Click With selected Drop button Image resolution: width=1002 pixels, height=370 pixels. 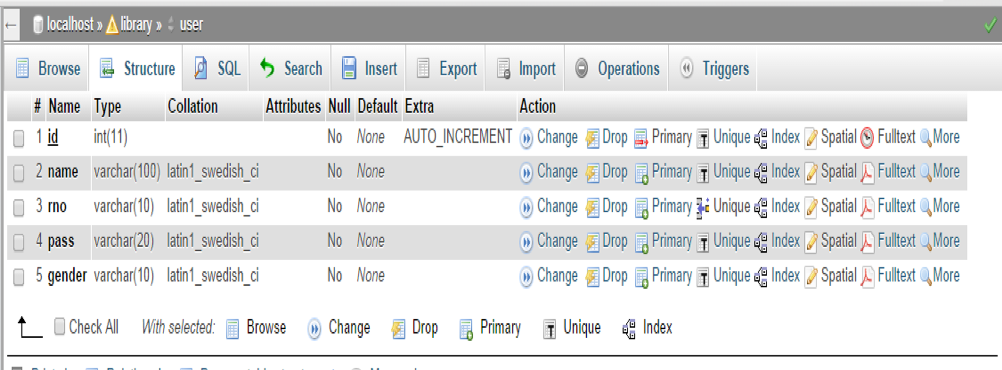tap(415, 328)
